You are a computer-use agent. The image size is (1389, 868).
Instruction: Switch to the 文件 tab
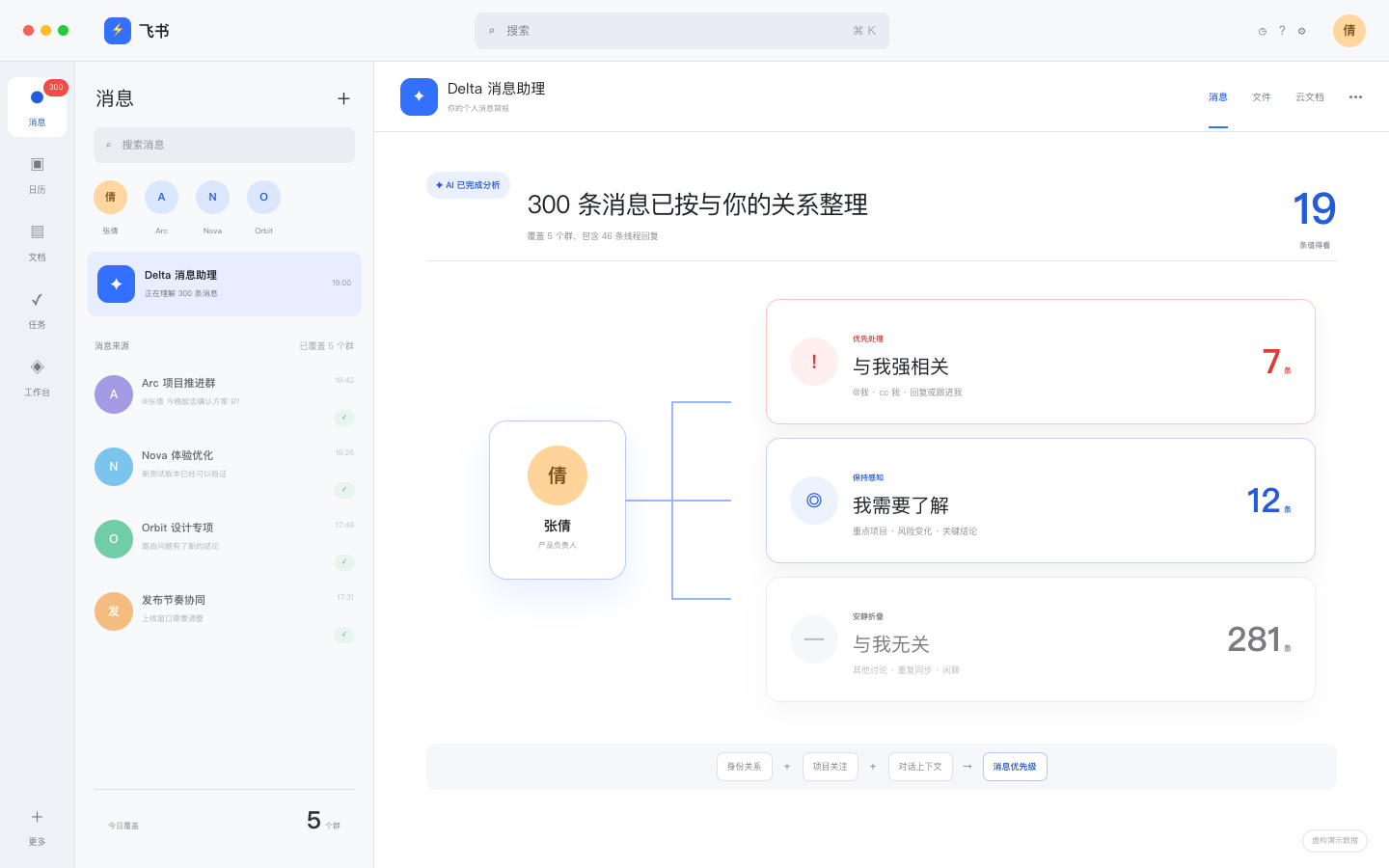1262,96
